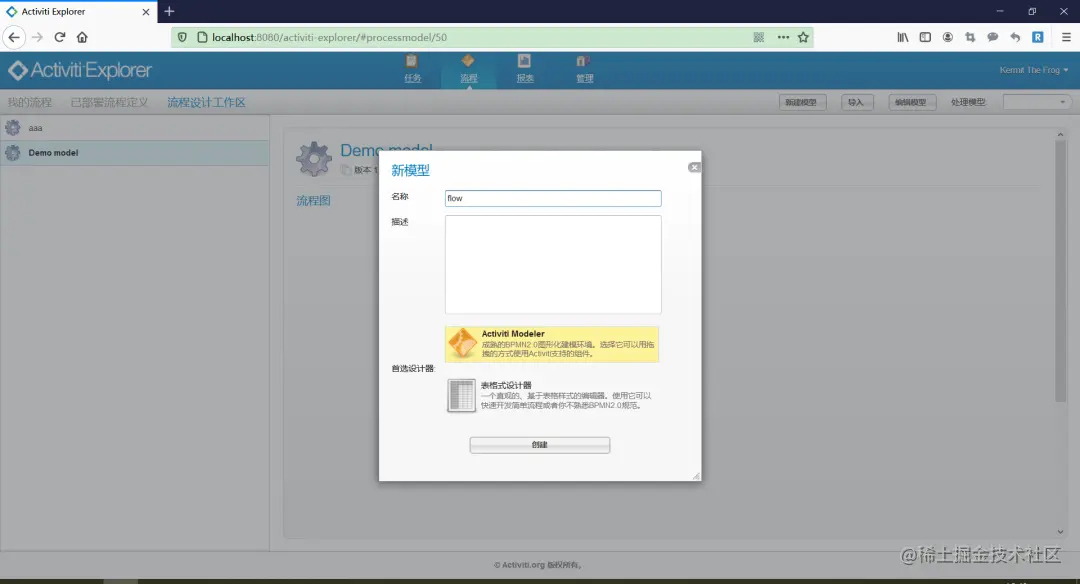Click the 新建模型 button
Image resolution: width=1080 pixels, height=584 pixels.
[x=800, y=102]
